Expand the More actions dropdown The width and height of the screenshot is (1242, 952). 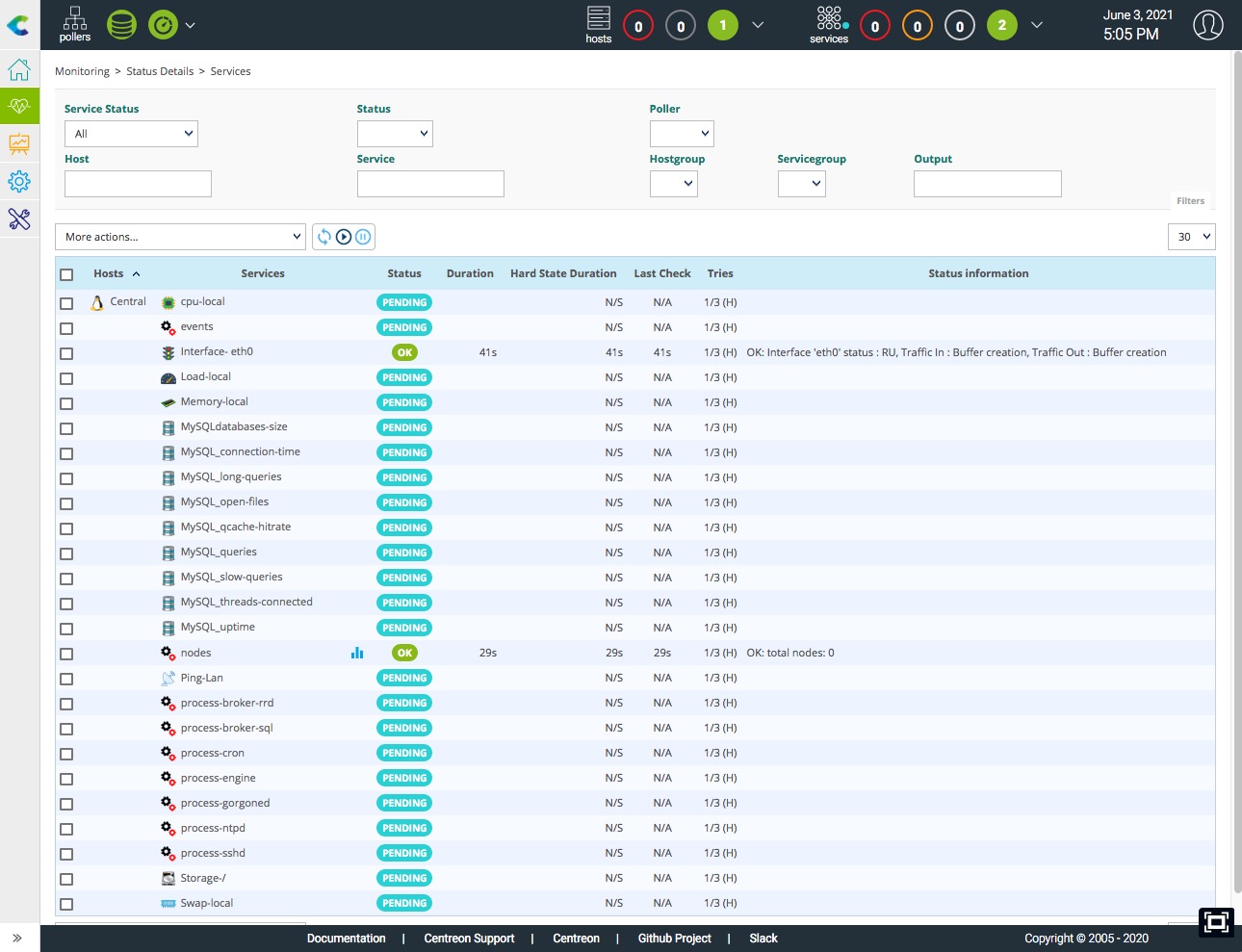point(180,237)
